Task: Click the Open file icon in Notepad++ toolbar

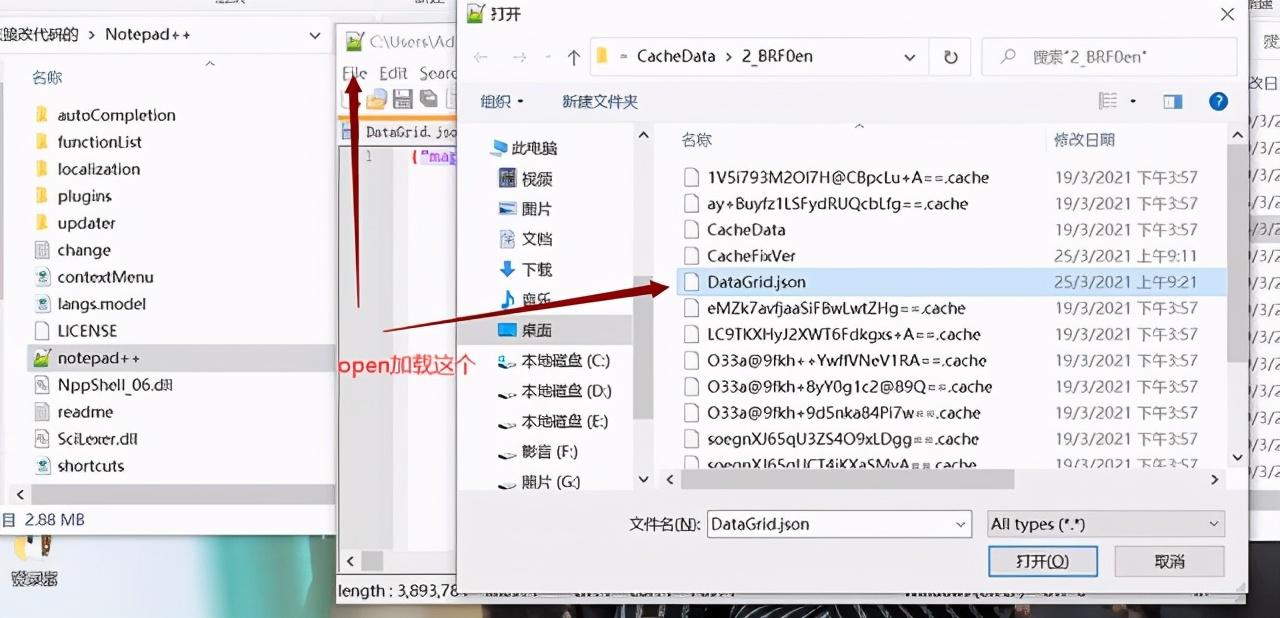Action: pyautogui.click(x=376, y=99)
